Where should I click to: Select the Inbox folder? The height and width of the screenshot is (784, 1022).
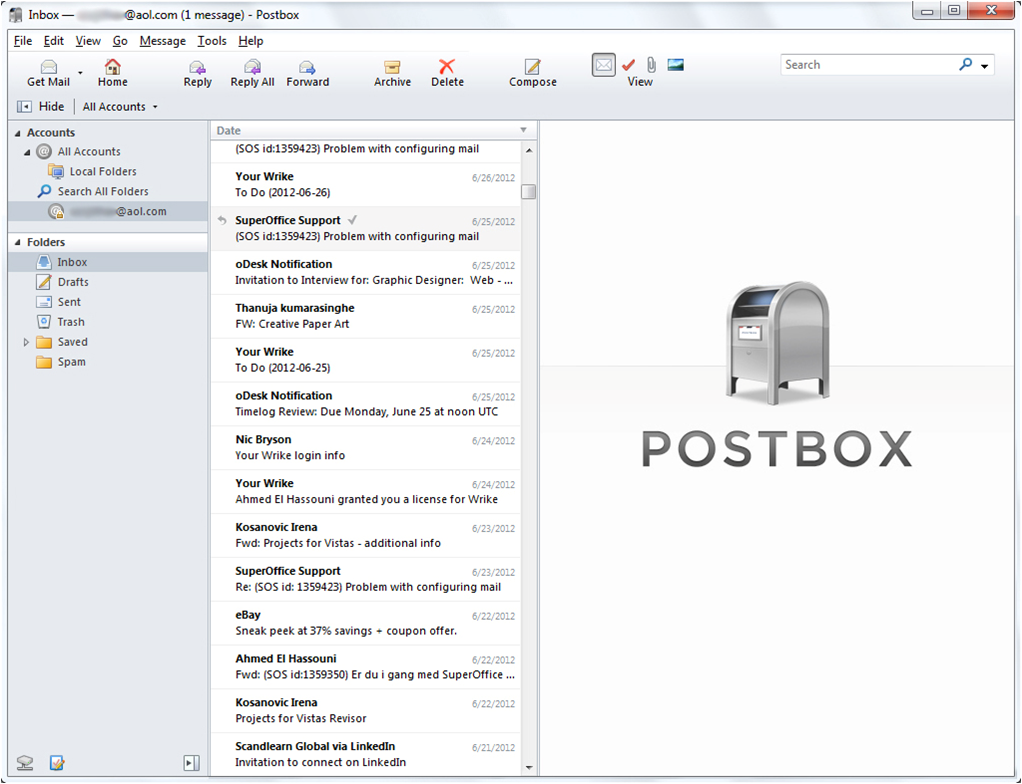(x=108, y=262)
